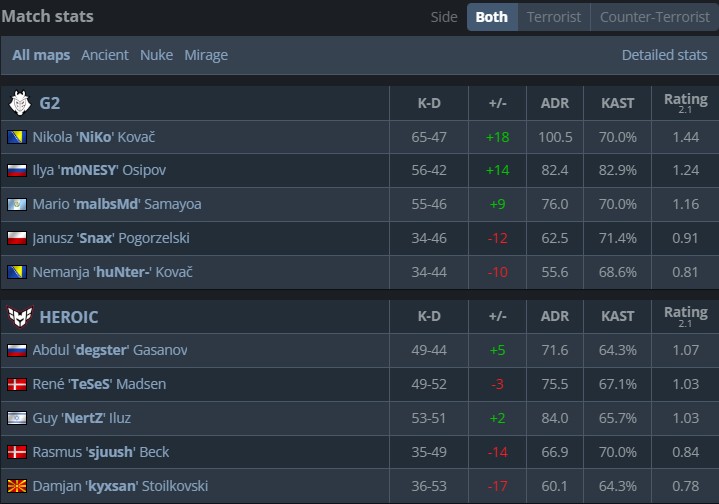719x504 pixels.
Task: Click m0NESY's Russian flag icon
Action: point(17,171)
